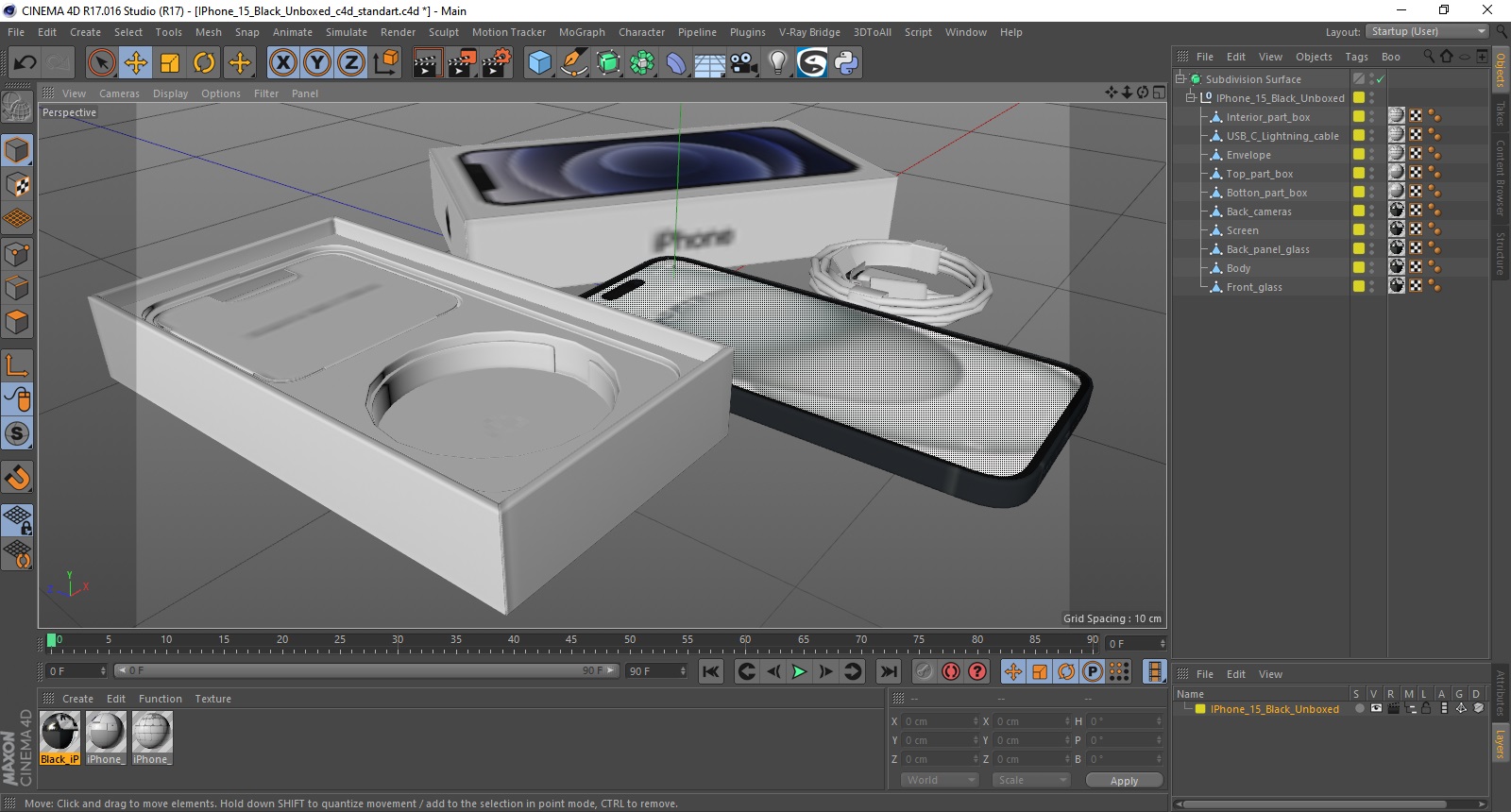This screenshot has height=812, width=1511.
Task: Add a Camera object
Action: (x=744, y=63)
